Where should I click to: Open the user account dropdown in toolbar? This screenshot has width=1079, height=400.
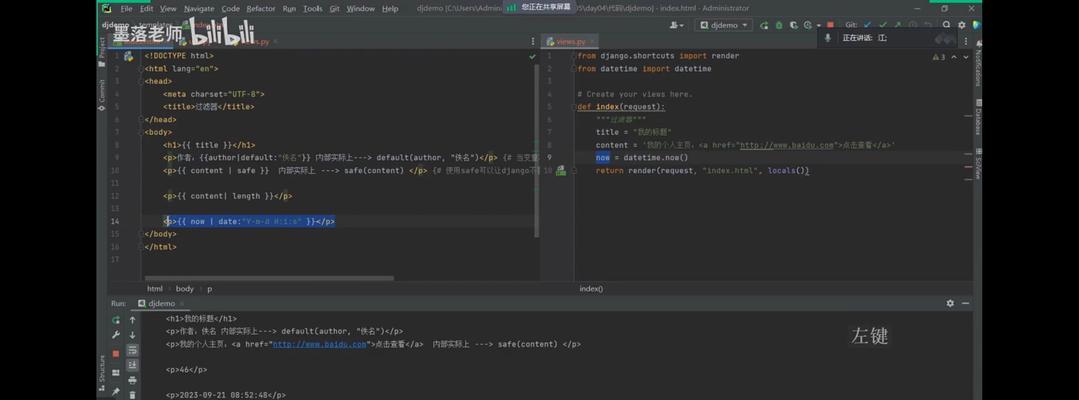(677, 25)
